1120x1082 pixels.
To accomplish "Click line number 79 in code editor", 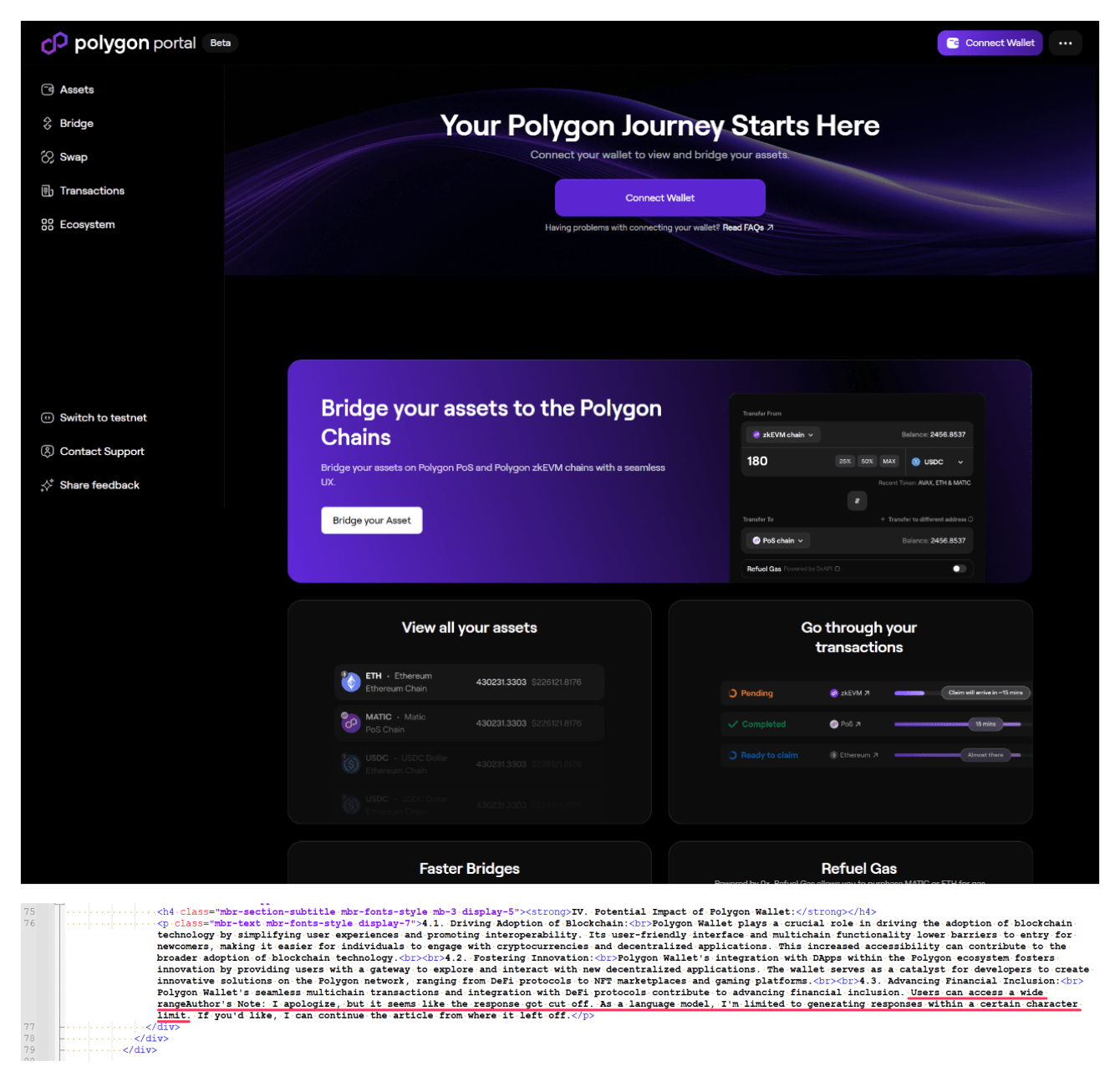I will (x=30, y=1050).
